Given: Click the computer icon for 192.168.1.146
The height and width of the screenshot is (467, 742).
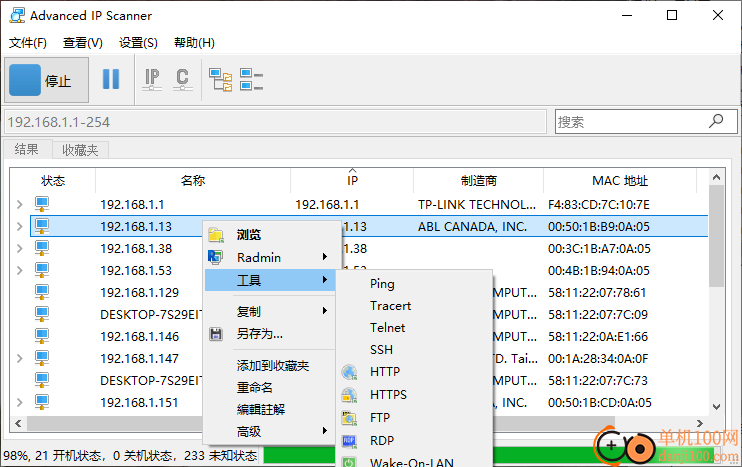Looking at the screenshot, I should point(42,336).
